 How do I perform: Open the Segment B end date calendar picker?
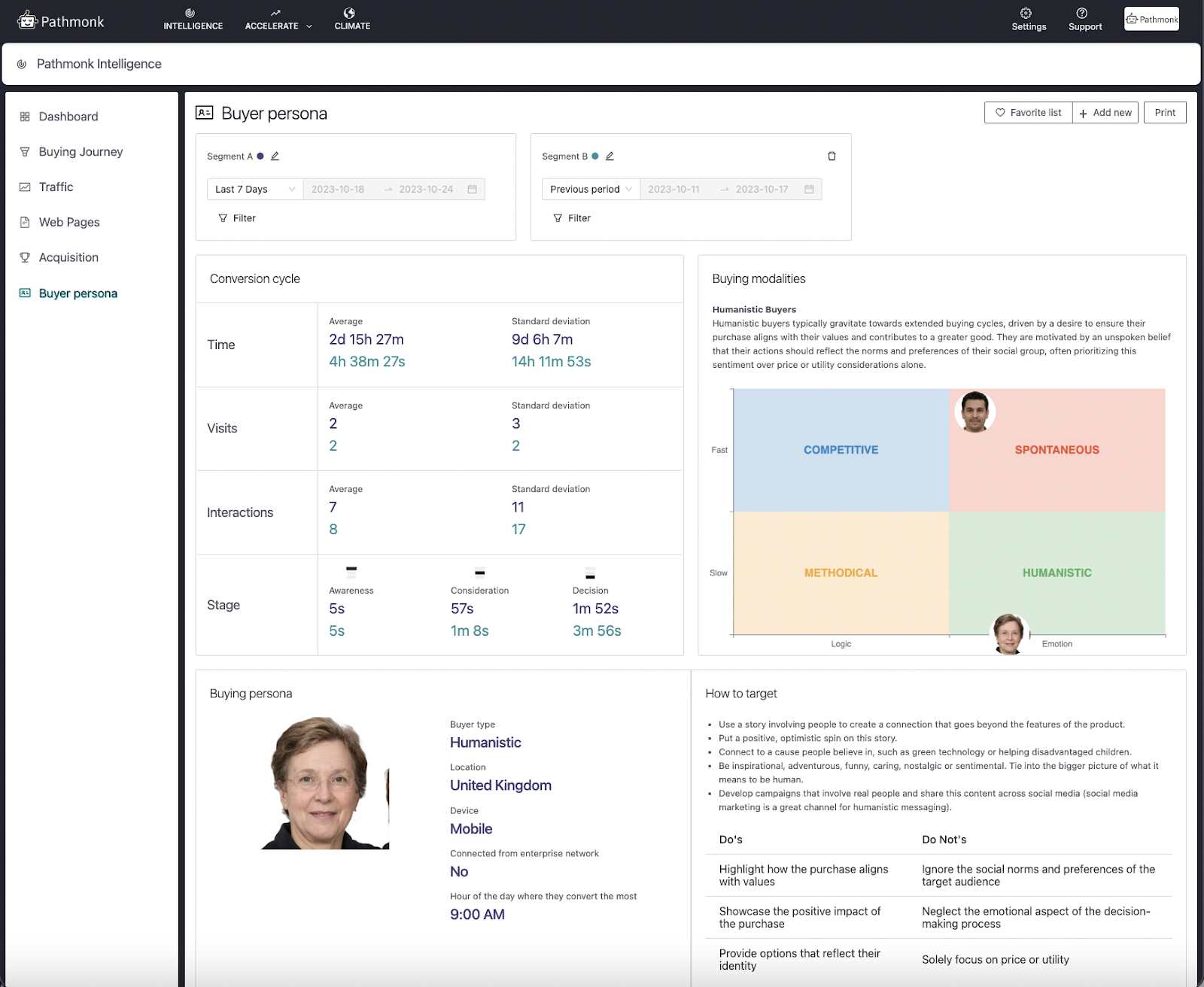[808, 189]
